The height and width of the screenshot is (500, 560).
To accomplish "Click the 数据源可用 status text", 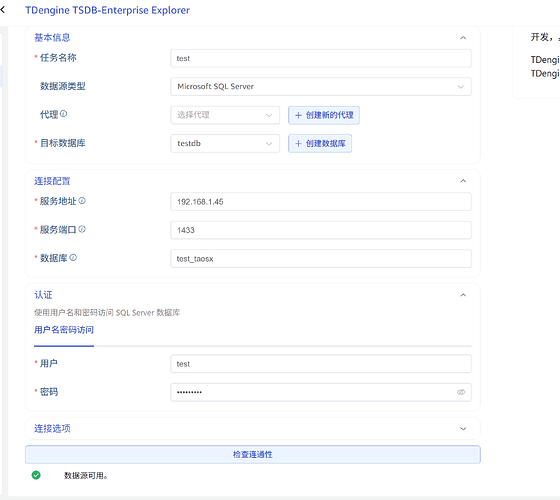I will [86, 475].
